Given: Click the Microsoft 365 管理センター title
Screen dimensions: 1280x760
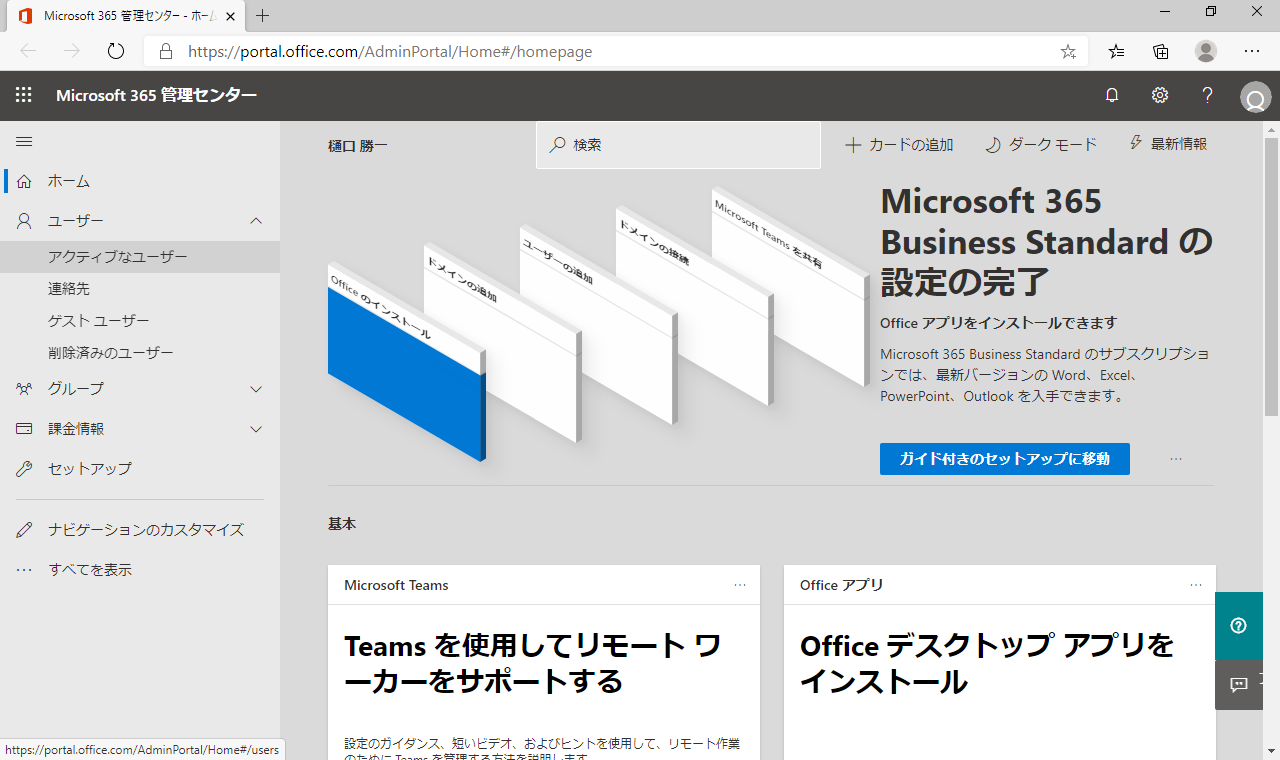Looking at the screenshot, I should (156, 95).
